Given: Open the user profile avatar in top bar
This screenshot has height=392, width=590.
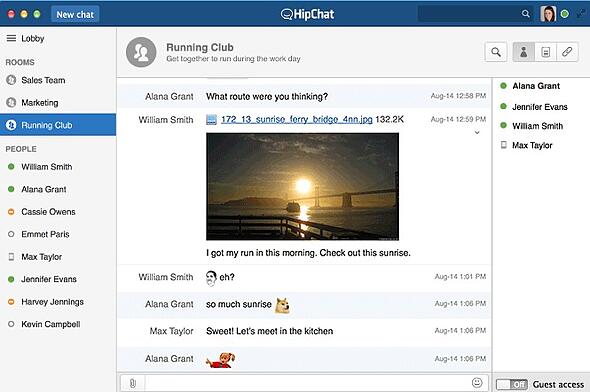Looking at the screenshot, I should pos(548,14).
